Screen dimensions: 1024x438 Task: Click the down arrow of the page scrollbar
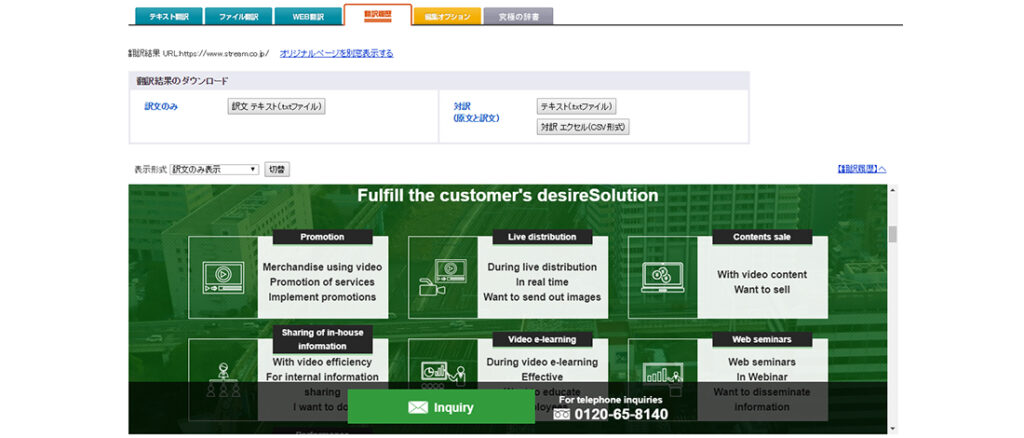893,429
